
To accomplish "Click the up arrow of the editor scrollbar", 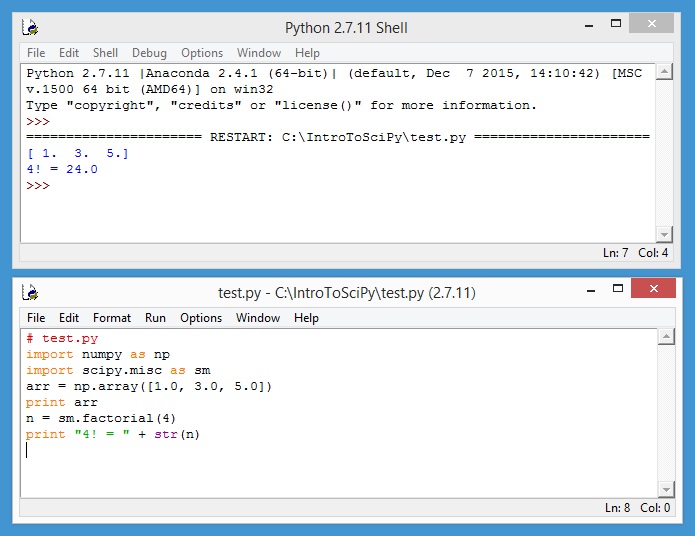I will click(x=664, y=338).
